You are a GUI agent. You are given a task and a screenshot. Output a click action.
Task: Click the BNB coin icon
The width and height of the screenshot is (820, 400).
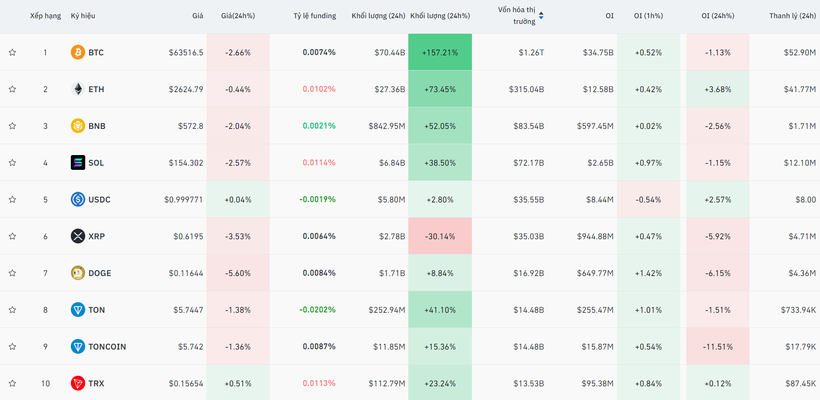tap(78, 126)
